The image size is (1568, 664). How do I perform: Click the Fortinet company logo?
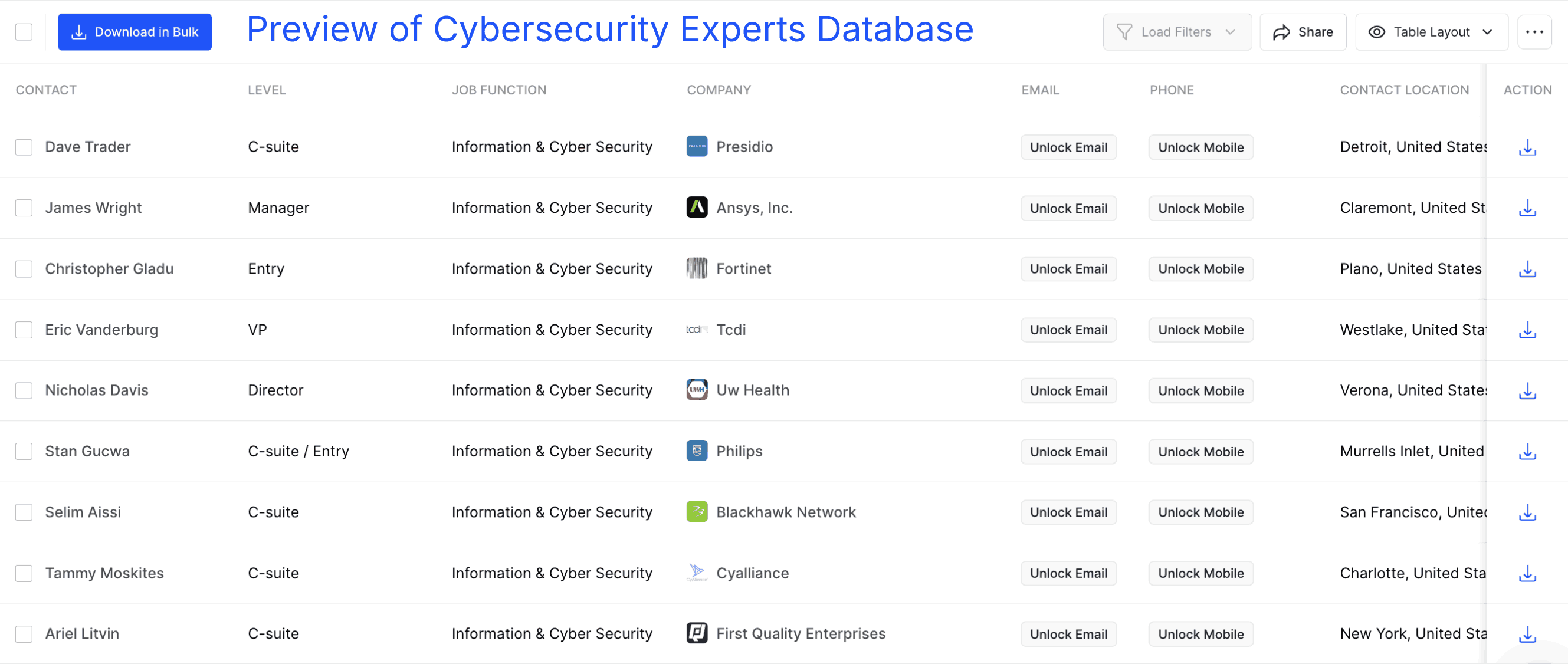(696, 268)
